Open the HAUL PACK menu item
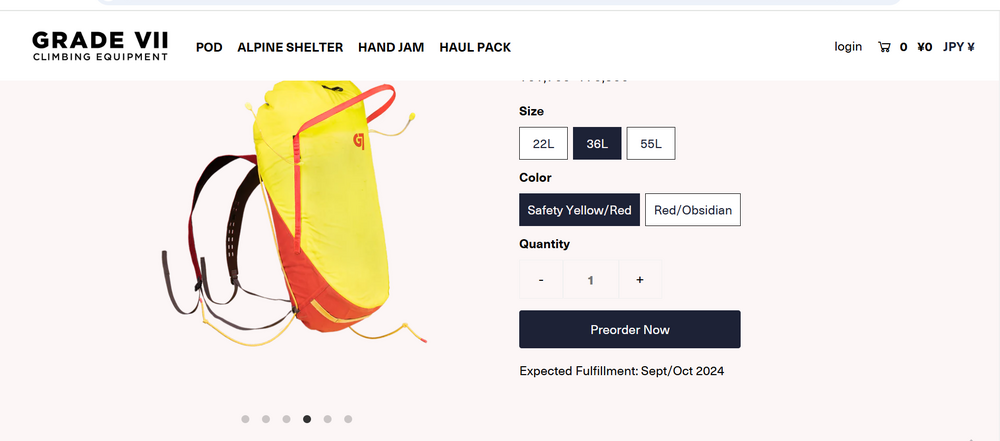 click(475, 47)
